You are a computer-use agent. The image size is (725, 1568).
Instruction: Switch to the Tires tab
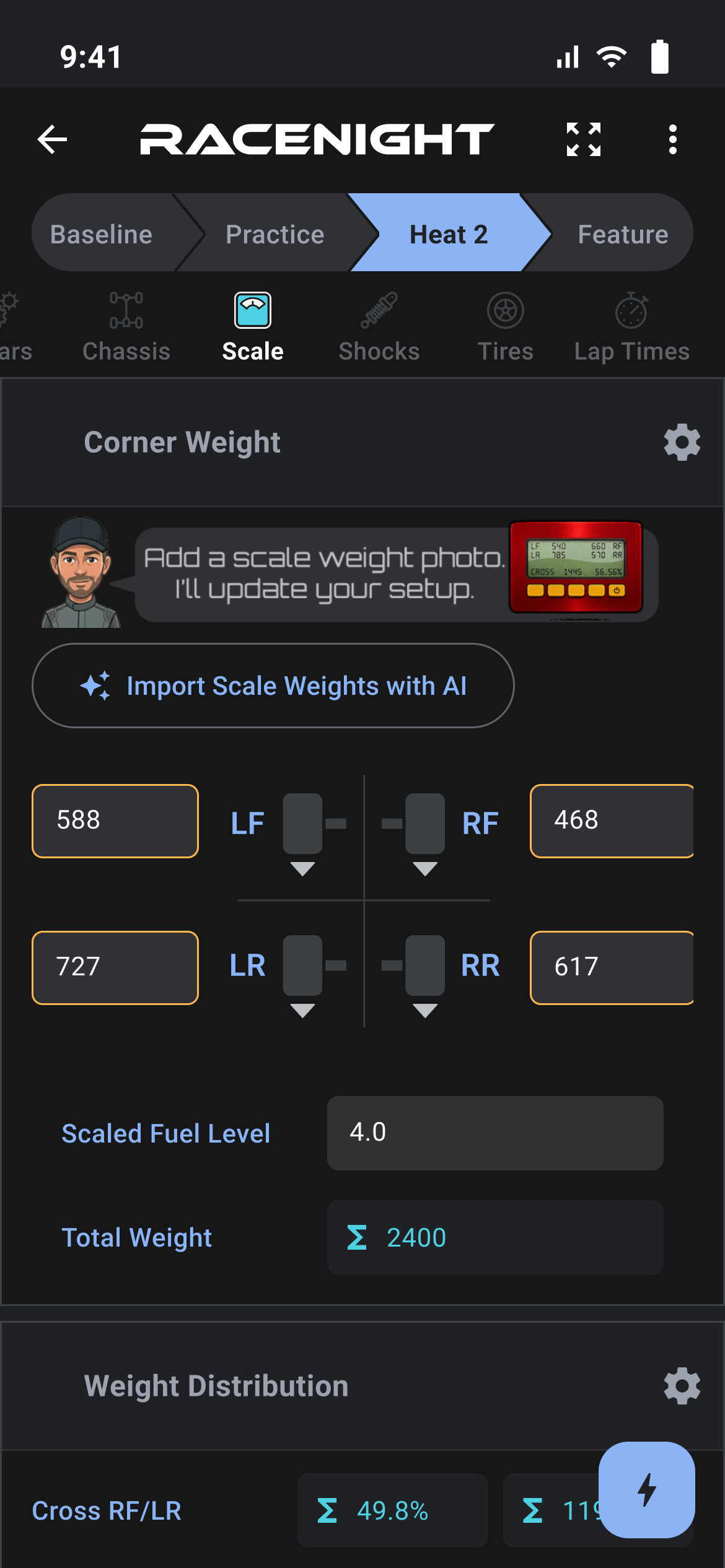(x=506, y=328)
